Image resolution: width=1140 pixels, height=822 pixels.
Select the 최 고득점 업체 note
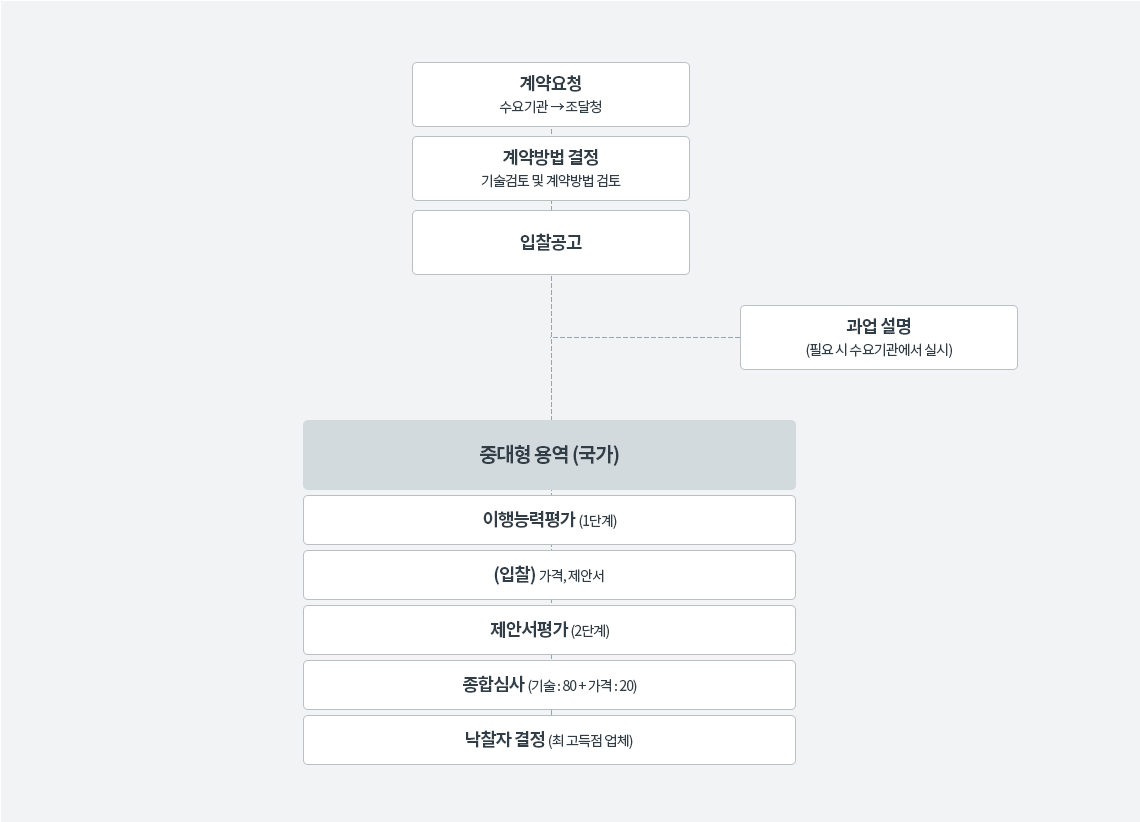(x=590, y=741)
